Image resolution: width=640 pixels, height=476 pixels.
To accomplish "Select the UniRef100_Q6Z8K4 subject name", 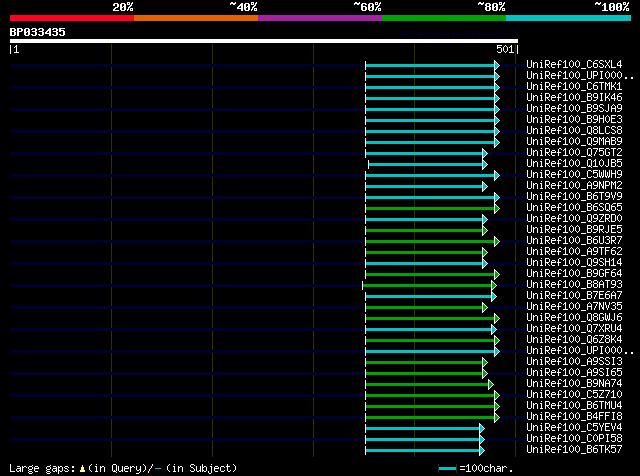I will click(x=574, y=340).
